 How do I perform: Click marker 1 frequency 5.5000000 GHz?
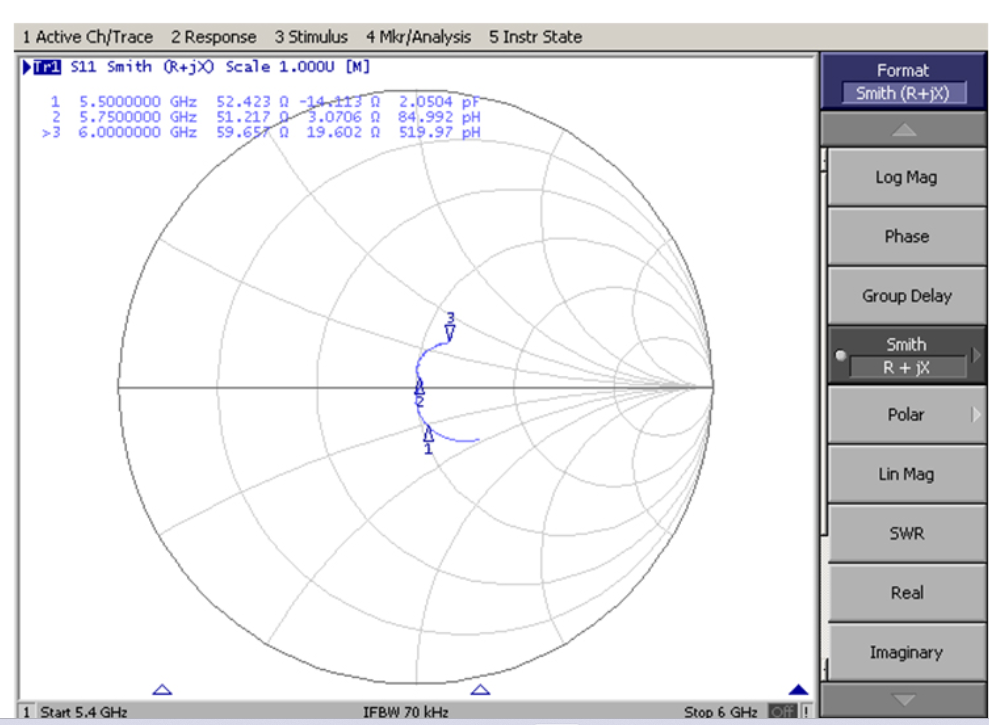pos(138,102)
